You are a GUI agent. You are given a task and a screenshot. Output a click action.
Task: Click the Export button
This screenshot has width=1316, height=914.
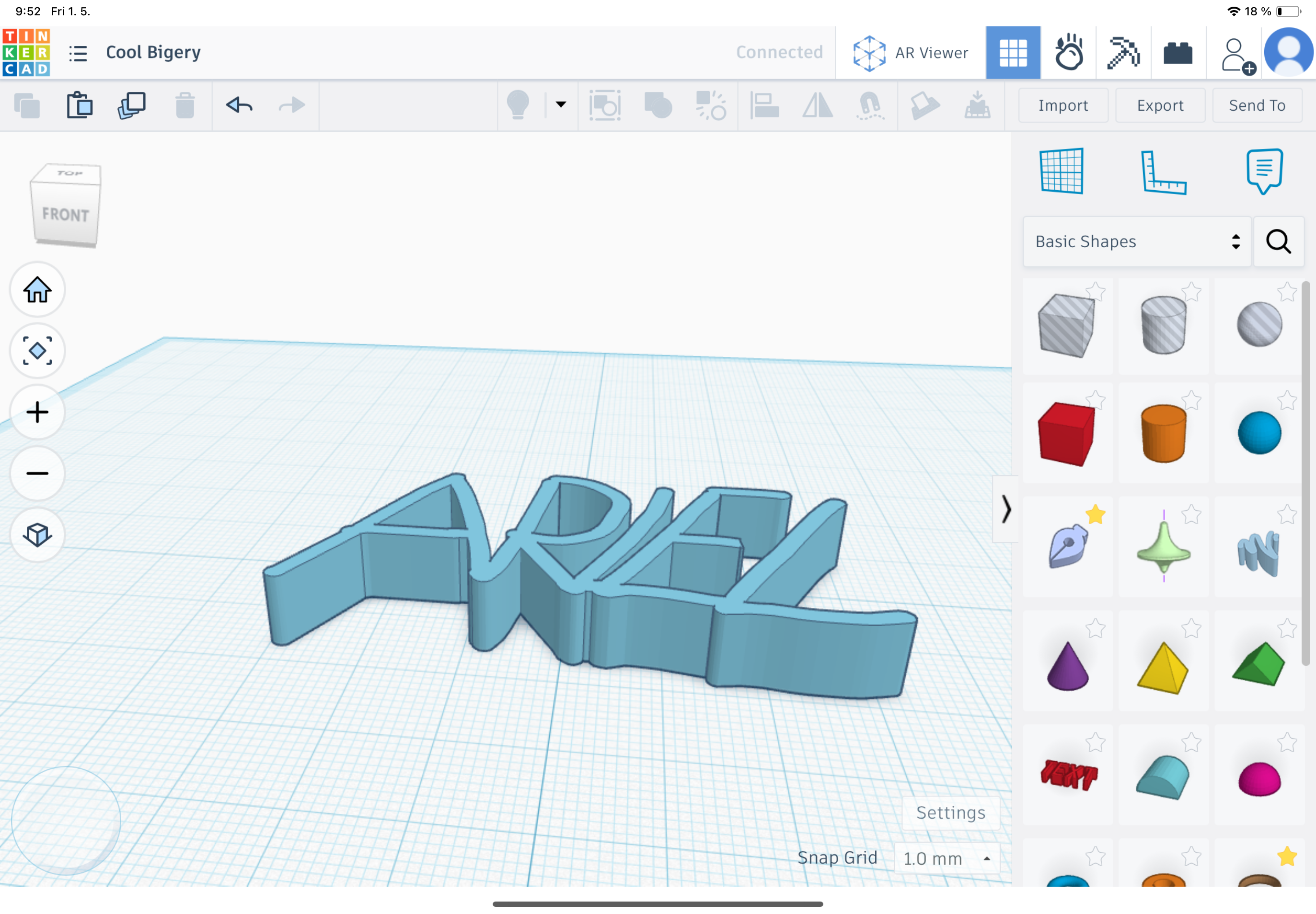point(1160,105)
